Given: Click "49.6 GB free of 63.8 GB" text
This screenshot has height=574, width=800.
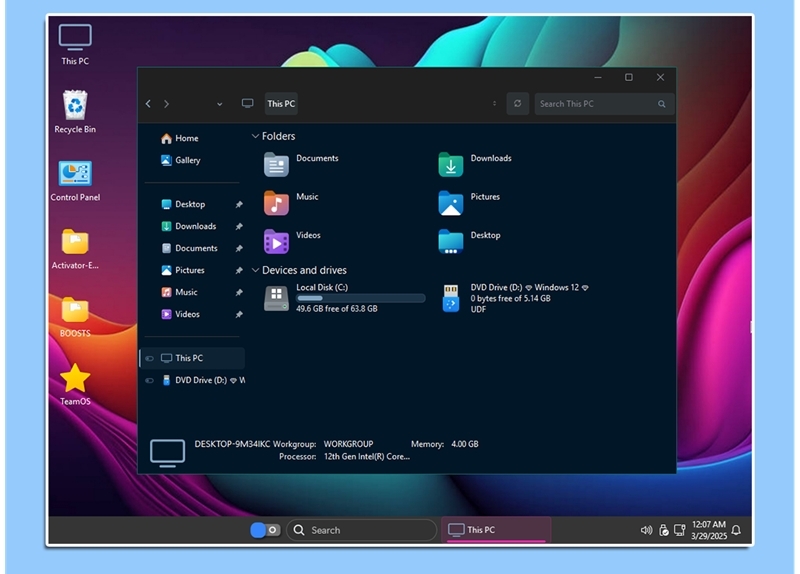Looking at the screenshot, I should click(x=337, y=309).
